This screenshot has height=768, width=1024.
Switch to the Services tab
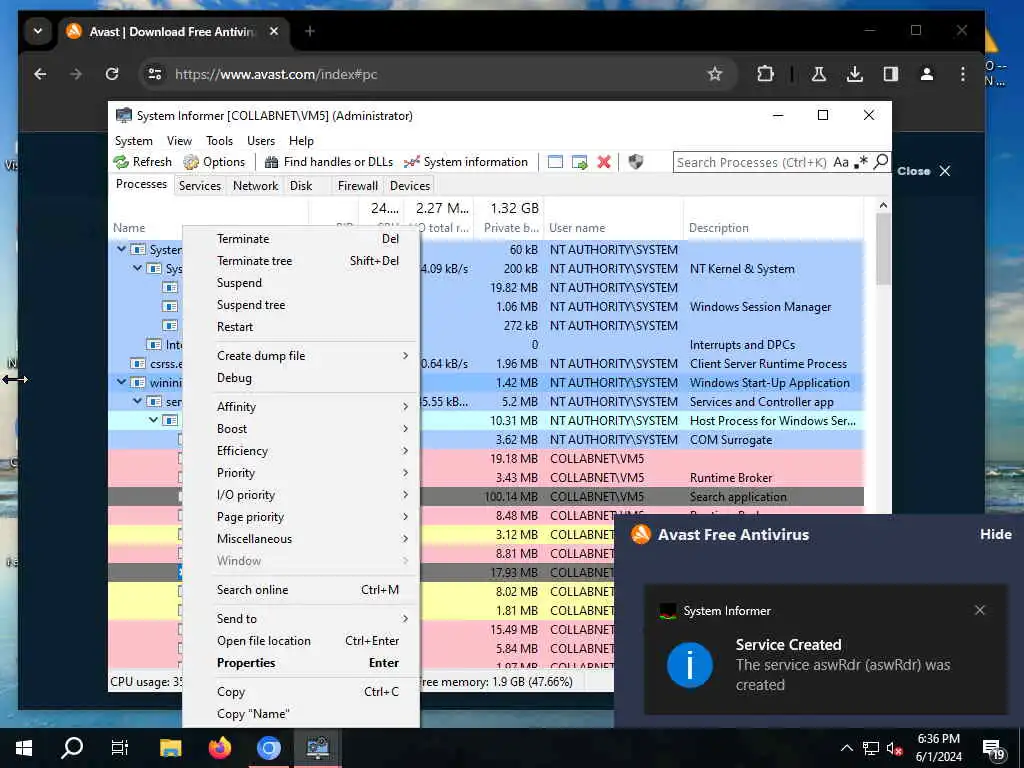(x=200, y=185)
